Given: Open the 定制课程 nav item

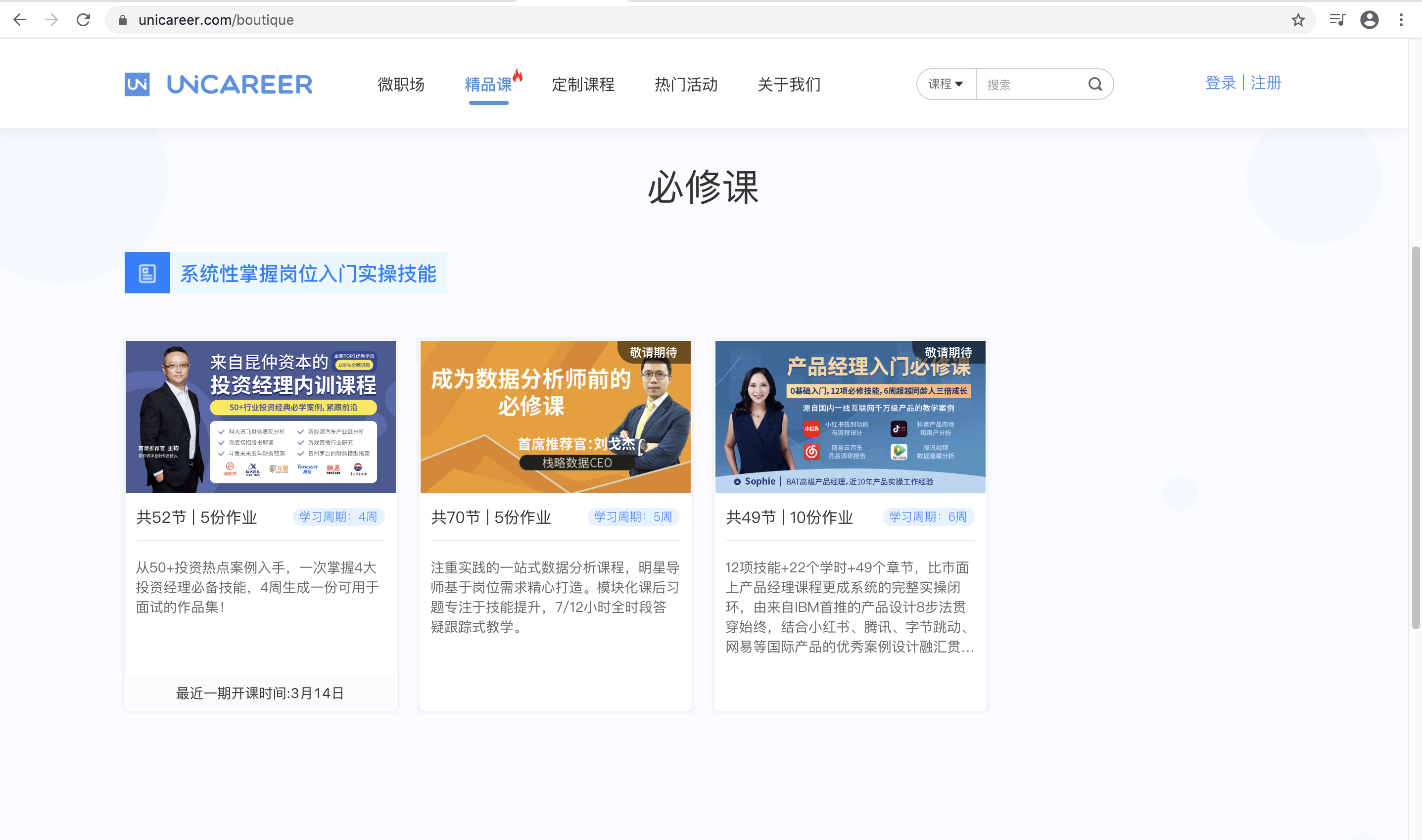Looking at the screenshot, I should click(583, 84).
